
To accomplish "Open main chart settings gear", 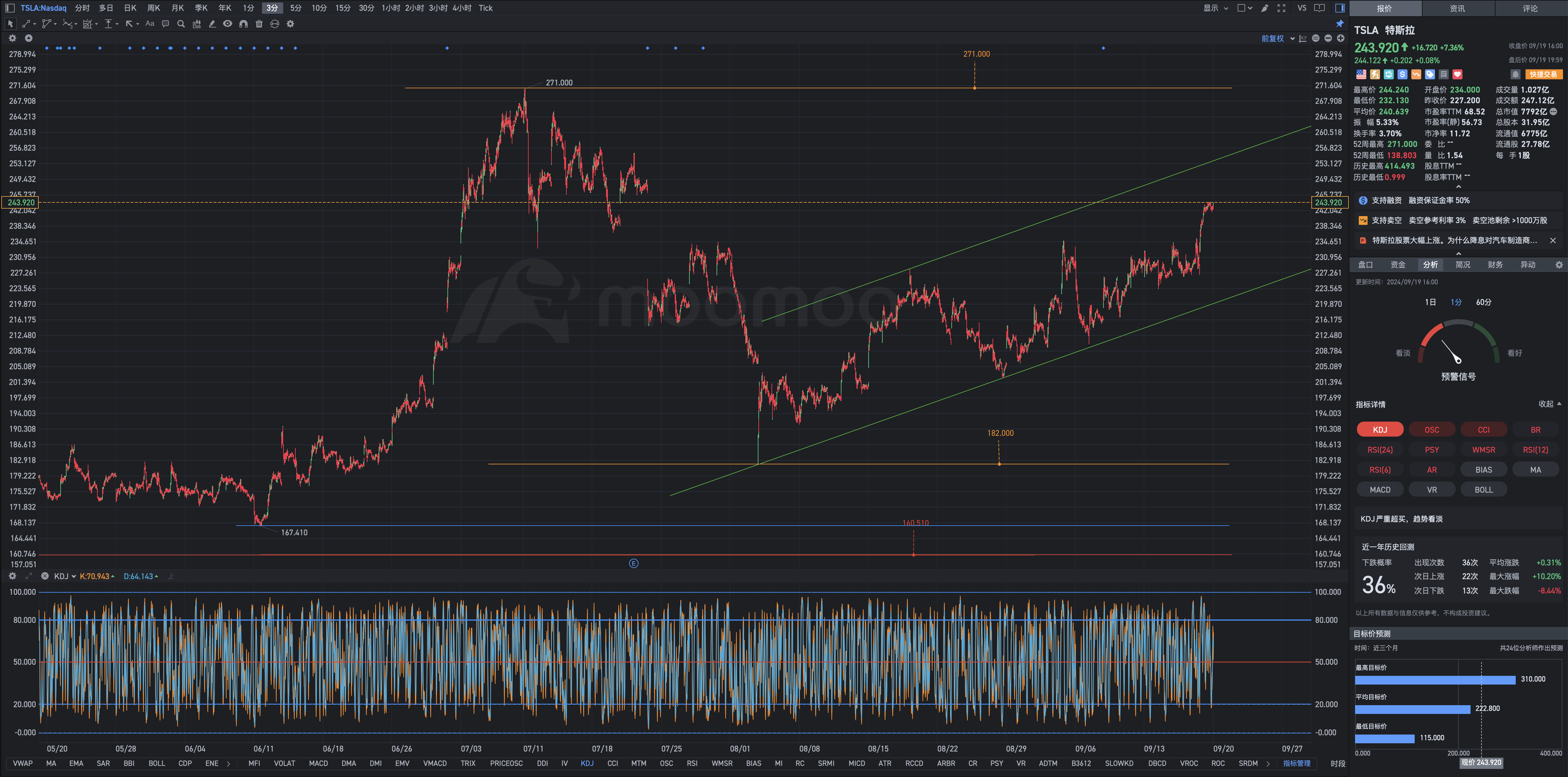I will point(12,38).
